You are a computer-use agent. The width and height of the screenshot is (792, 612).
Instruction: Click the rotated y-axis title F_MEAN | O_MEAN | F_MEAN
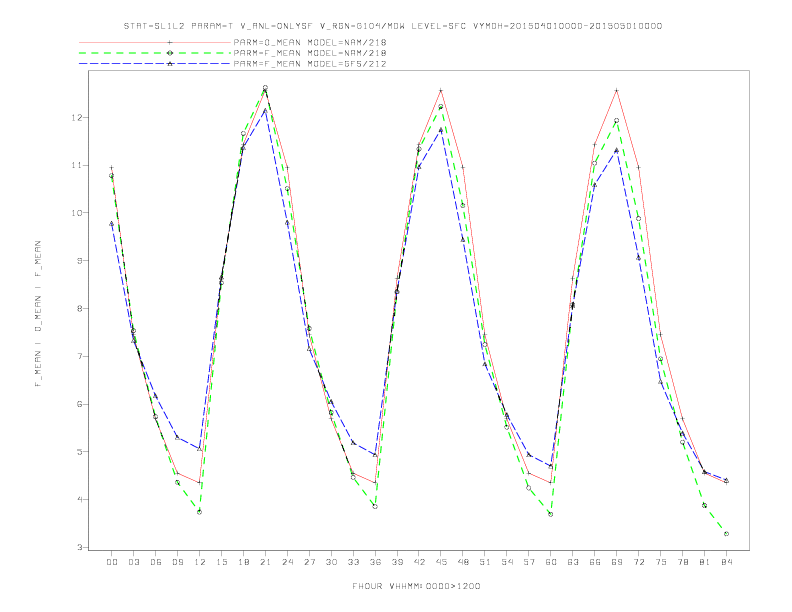pos(38,314)
